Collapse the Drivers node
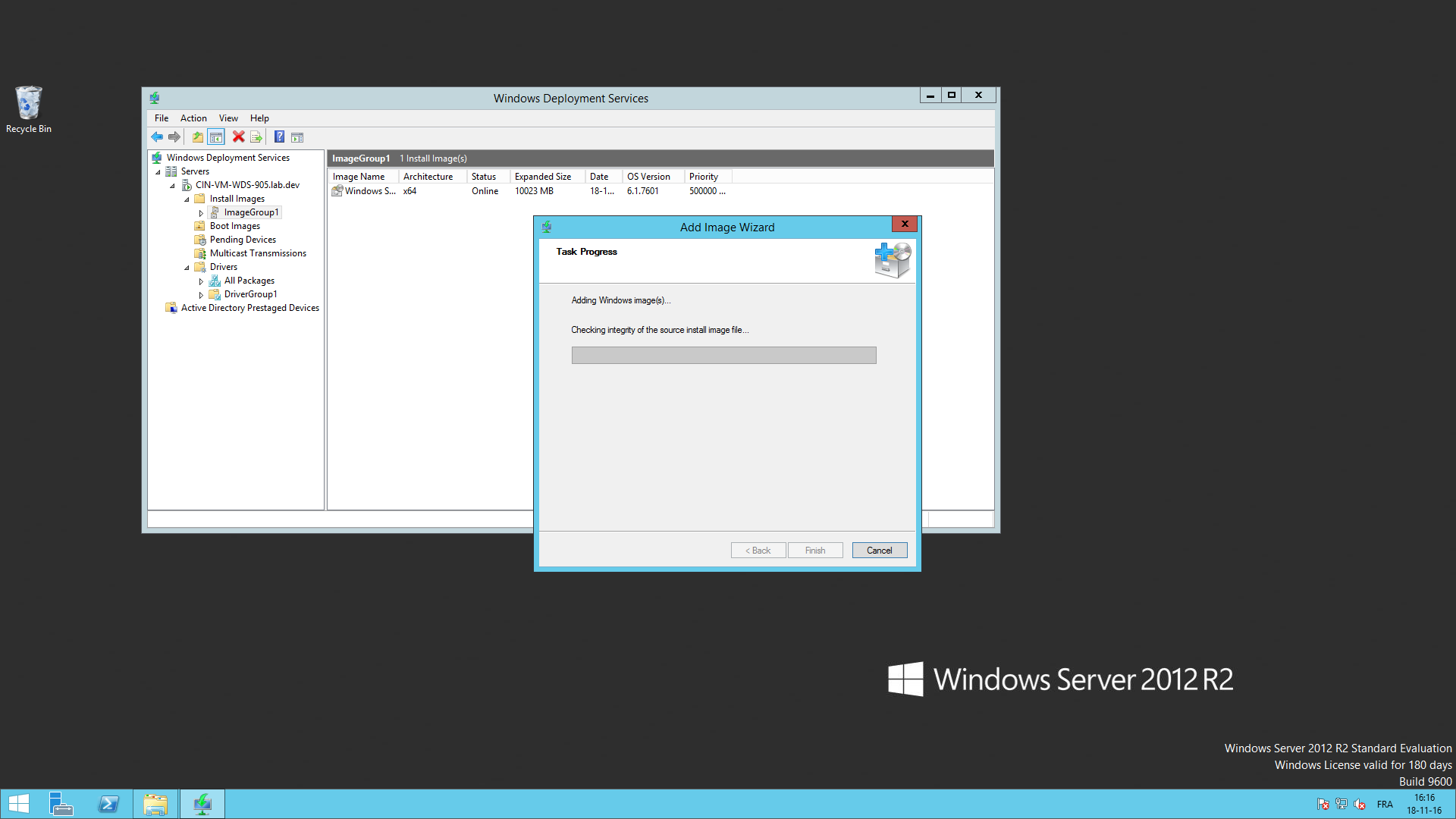 pos(187,268)
